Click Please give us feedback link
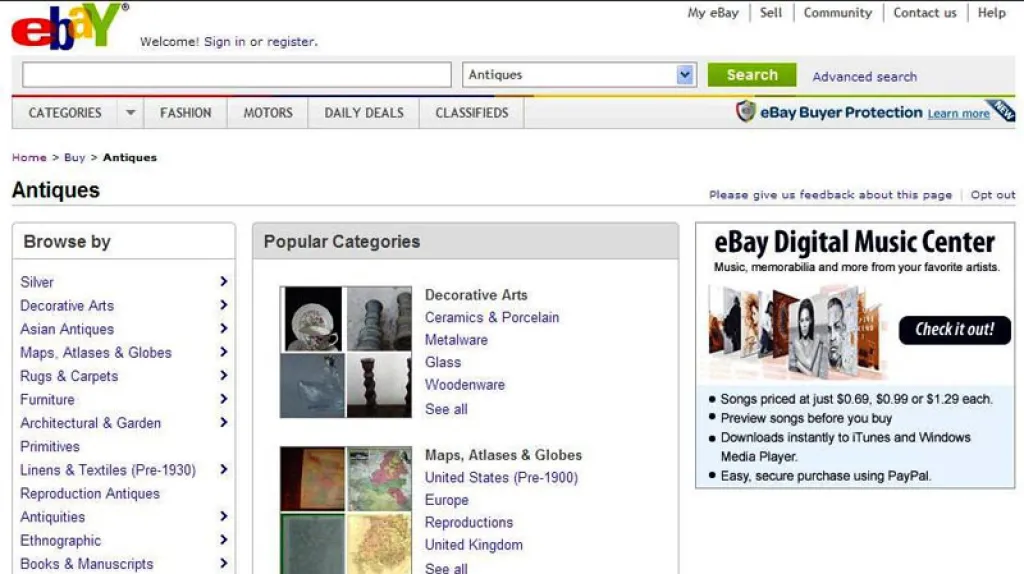 click(x=830, y=195)
